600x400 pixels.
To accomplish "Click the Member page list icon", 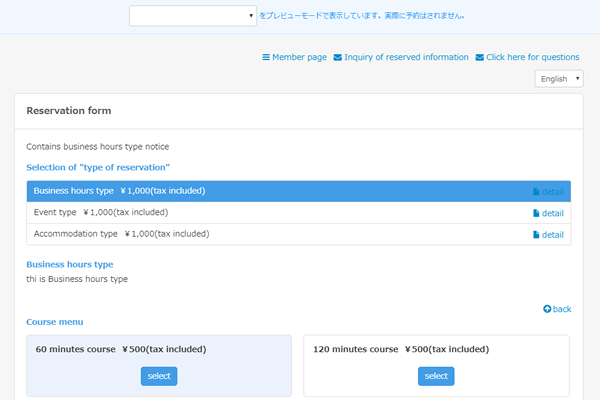I will [x=266, y=58].
